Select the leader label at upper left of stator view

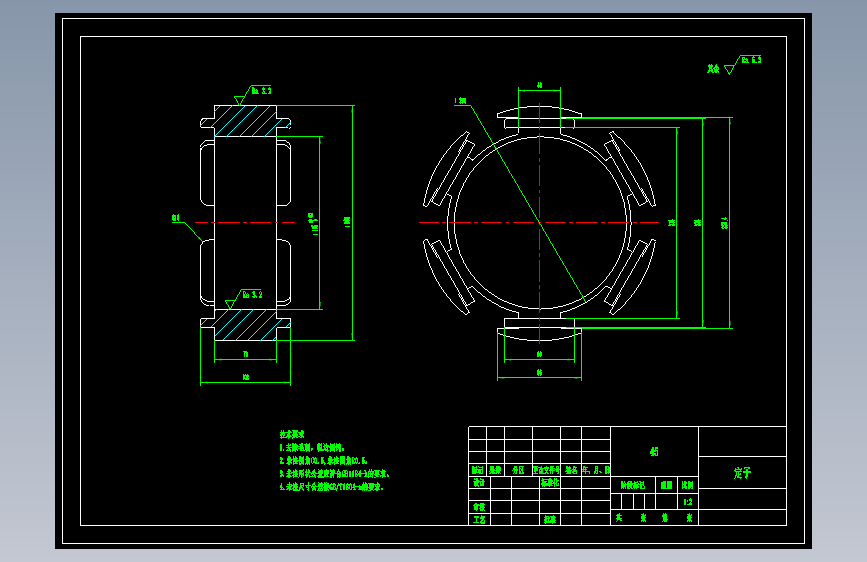click(x=460, y=101)
